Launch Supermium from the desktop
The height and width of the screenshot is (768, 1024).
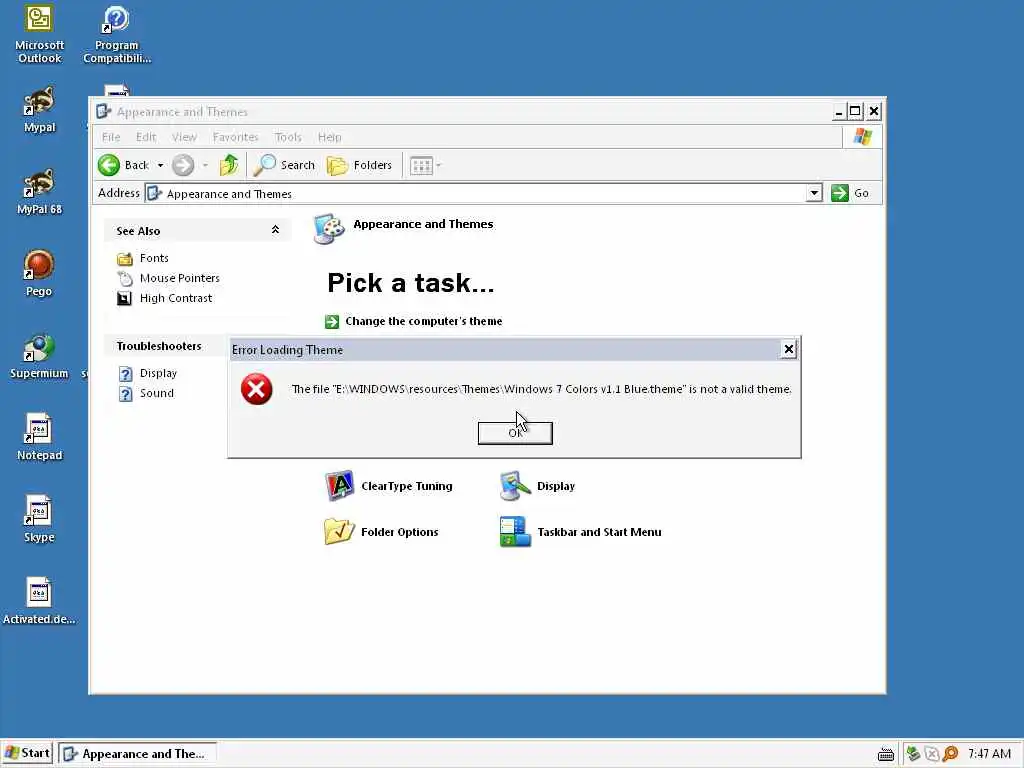(x=39, y=356)
